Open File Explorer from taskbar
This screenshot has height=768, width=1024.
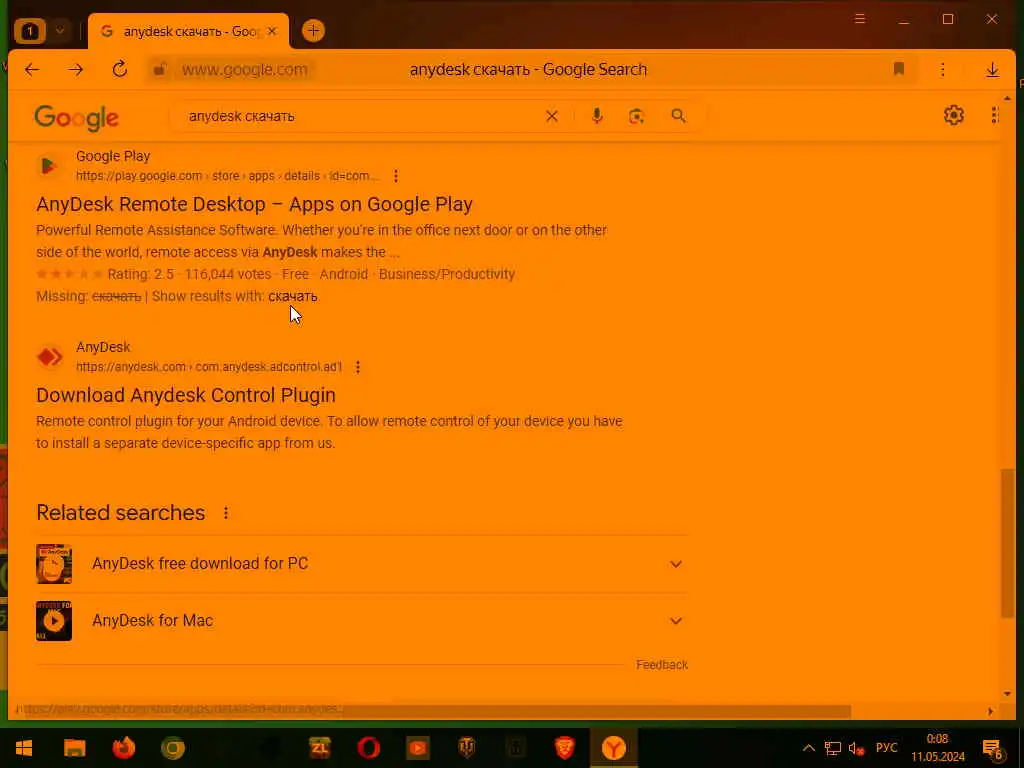[x=74, y=748]
